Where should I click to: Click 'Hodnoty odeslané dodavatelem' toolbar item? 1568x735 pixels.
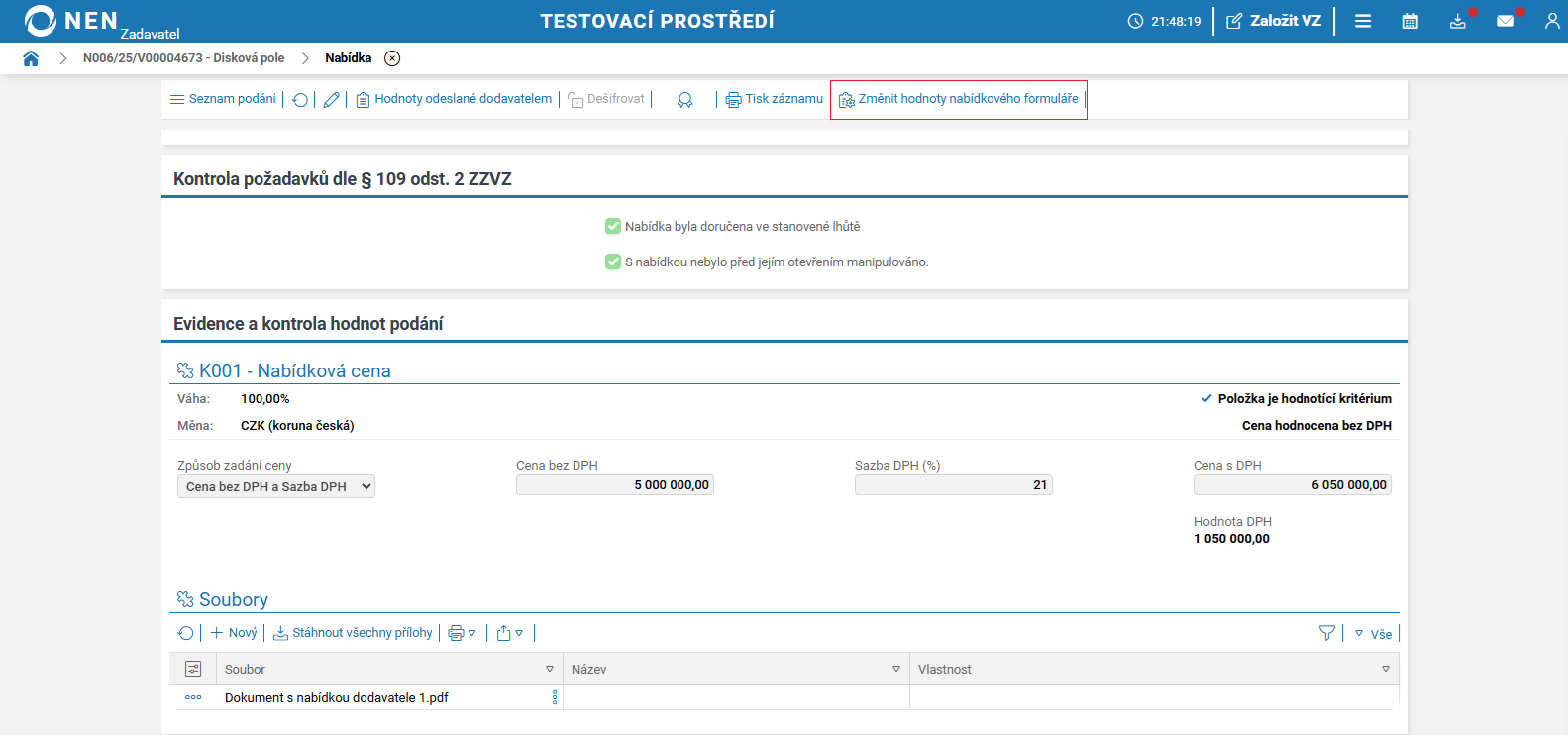tap(454, 99)
